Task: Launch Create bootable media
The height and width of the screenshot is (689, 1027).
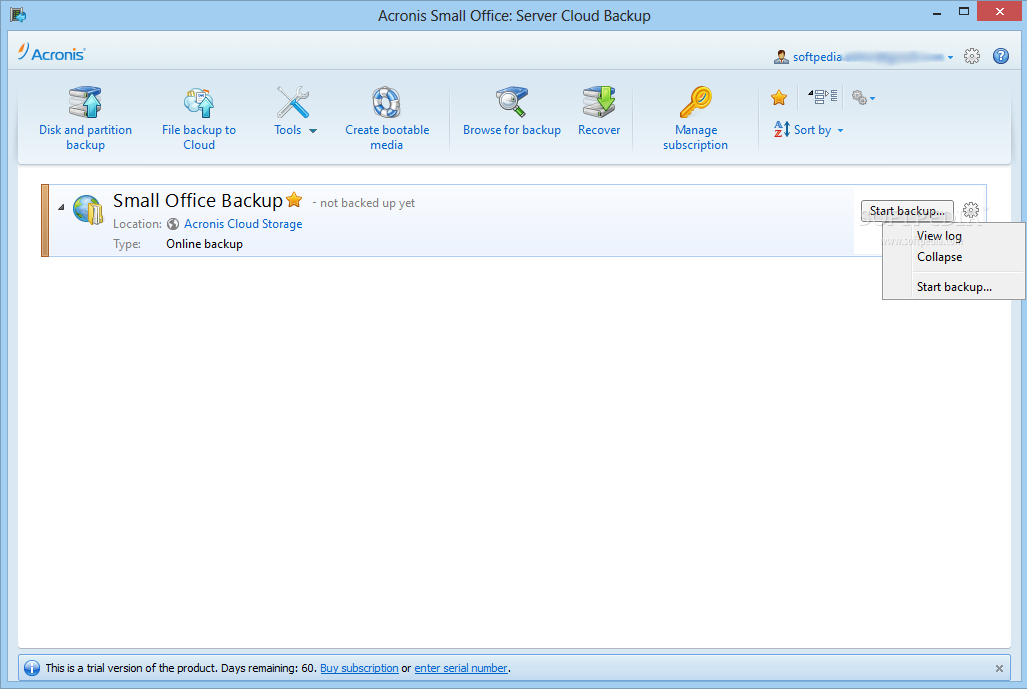Action: (x=386, y=119)
